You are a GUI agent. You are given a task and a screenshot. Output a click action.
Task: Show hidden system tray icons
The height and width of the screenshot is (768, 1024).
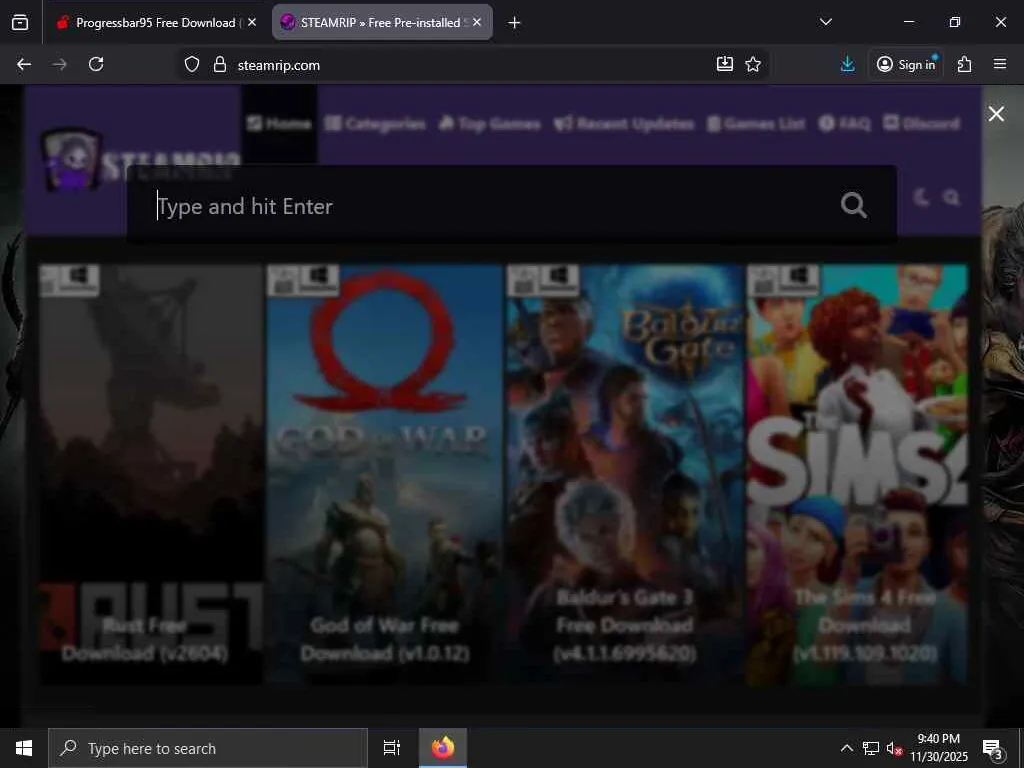pyautogui.click(x=846, y=748)
